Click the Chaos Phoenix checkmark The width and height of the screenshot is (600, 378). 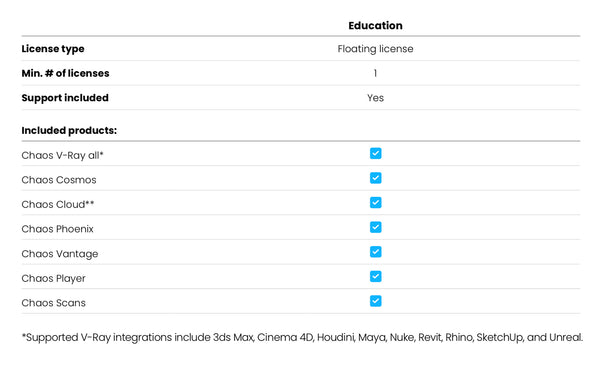(375, 227)
